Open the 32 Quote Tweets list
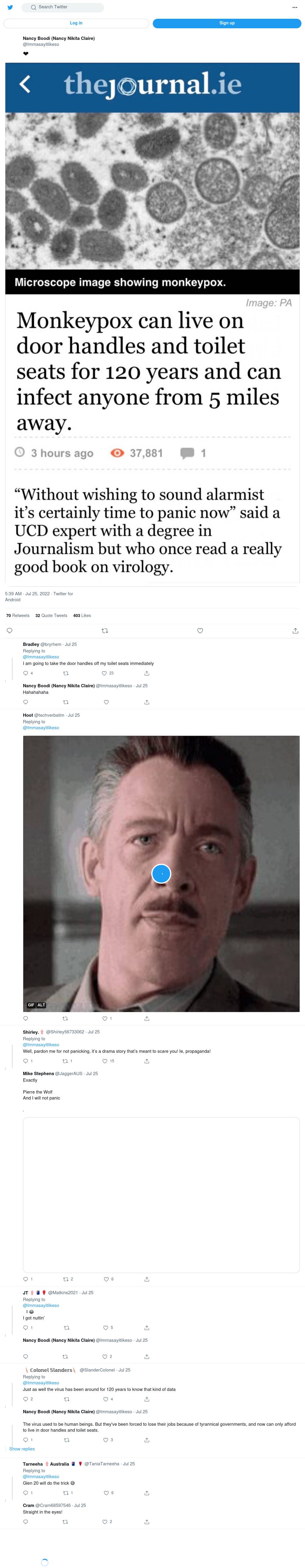The height and width of the screenshot is (1568, 305). [51, 616]
